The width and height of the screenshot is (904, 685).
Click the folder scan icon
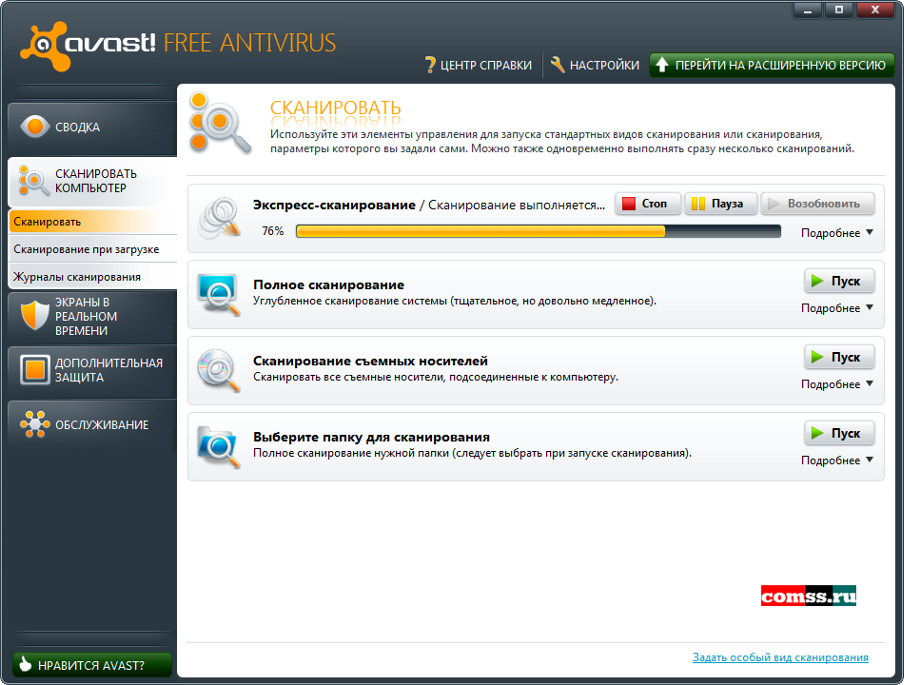click(218, 447)
